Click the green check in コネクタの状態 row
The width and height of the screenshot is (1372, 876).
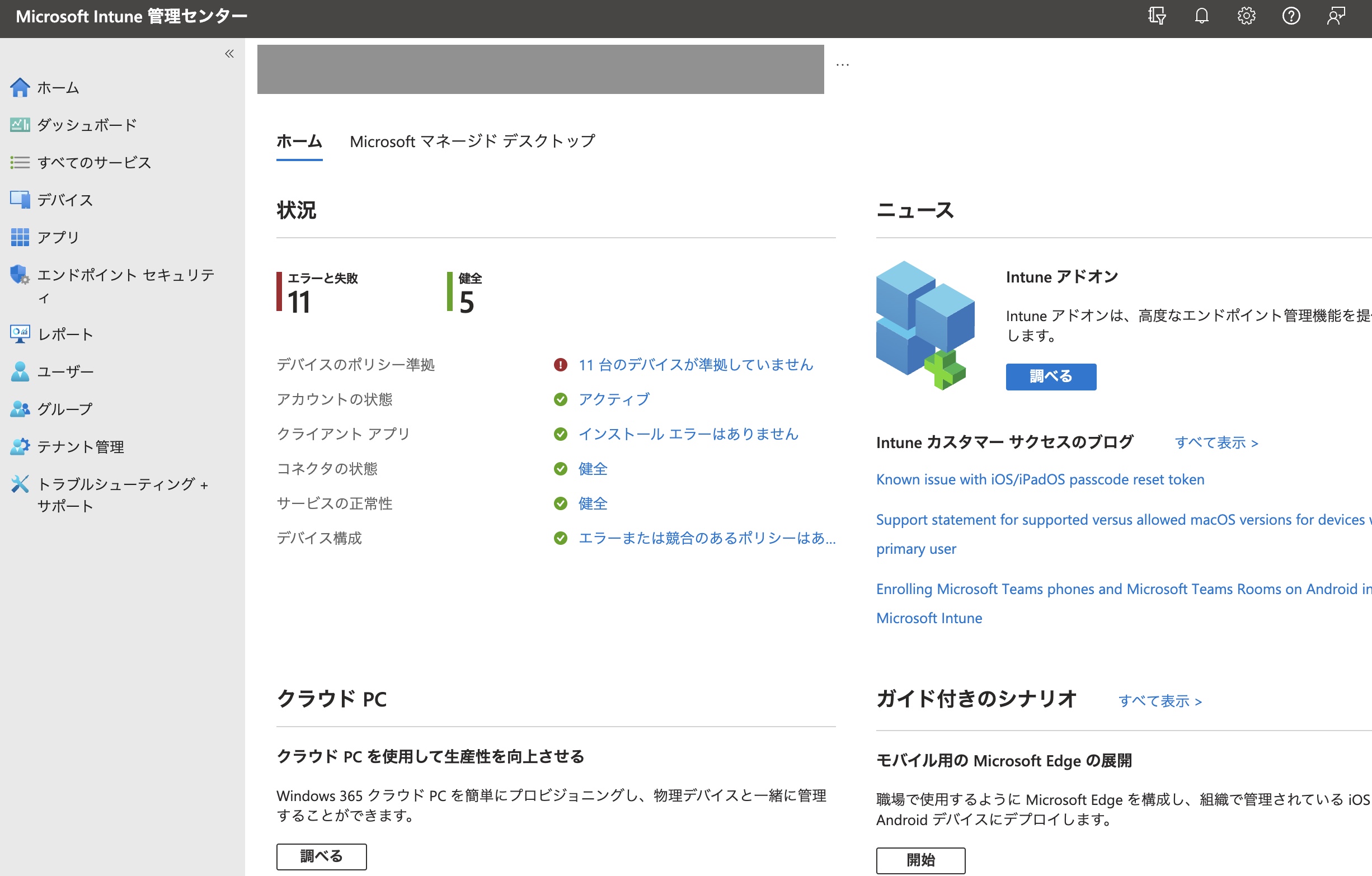pos(560,469)
